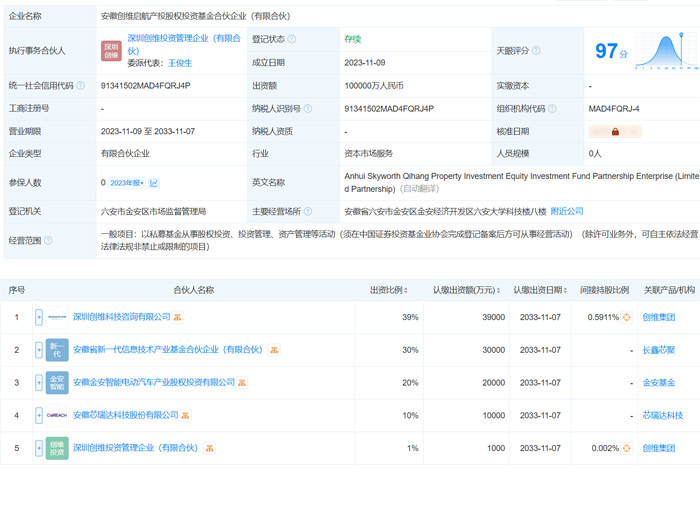
Task: Unlock the hidden 核准日期 value
Action: [x=615, y=132]
